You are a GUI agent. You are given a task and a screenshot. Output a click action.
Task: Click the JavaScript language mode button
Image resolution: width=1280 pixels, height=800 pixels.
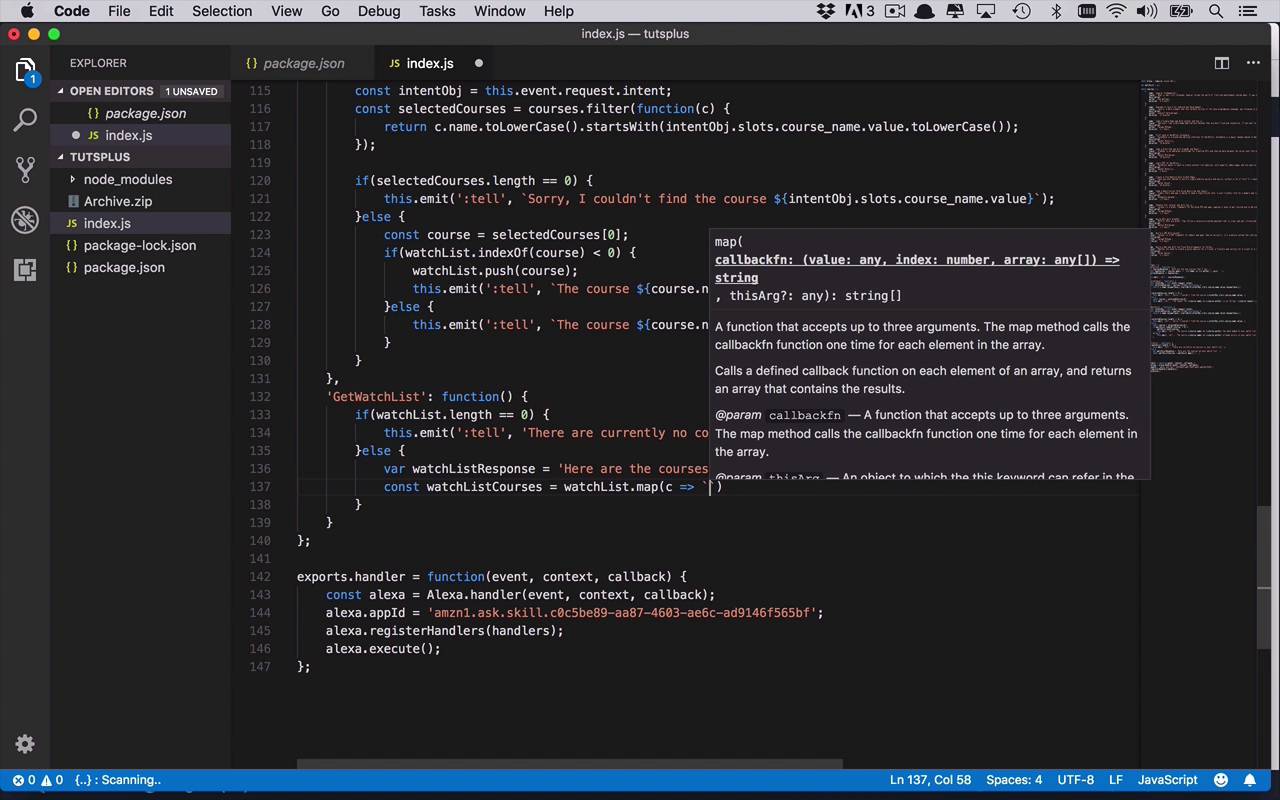(1167, 780)
